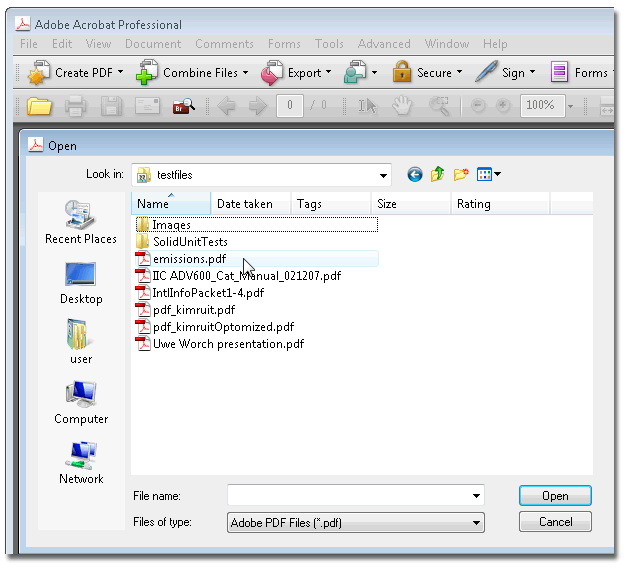
Task: Open the Help menu
Action: click(495, 44)
